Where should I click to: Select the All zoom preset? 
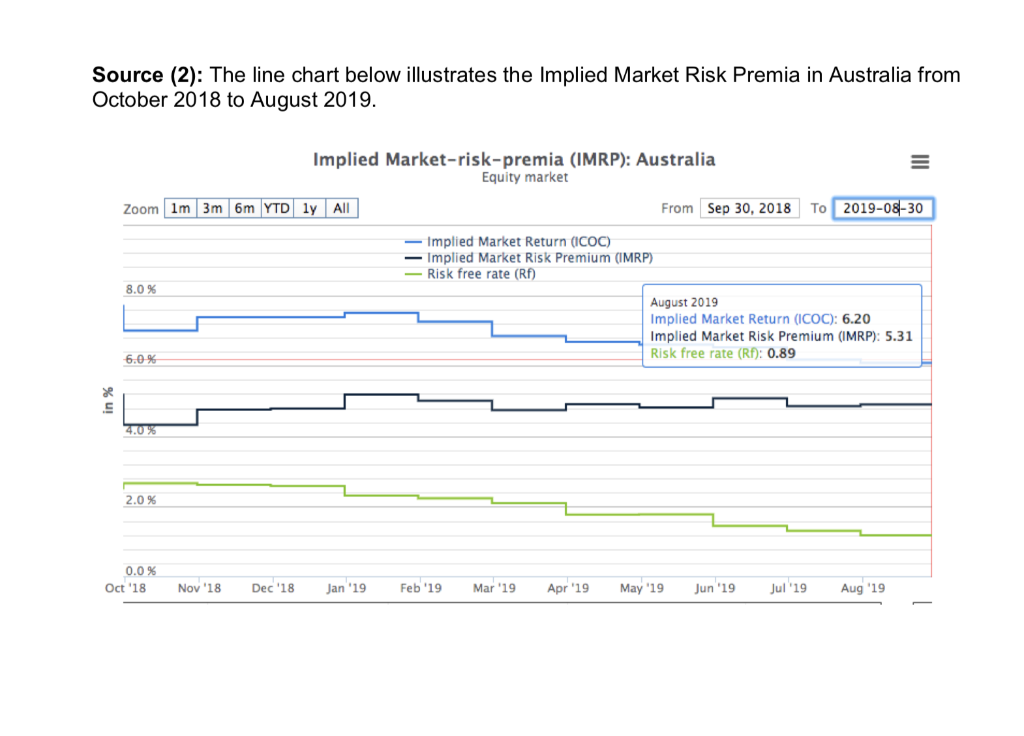pos(340,208)
